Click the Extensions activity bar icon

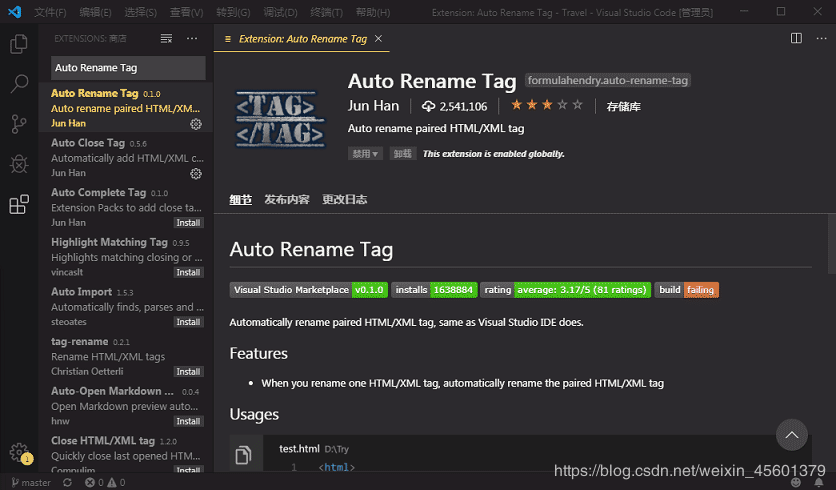18,205
